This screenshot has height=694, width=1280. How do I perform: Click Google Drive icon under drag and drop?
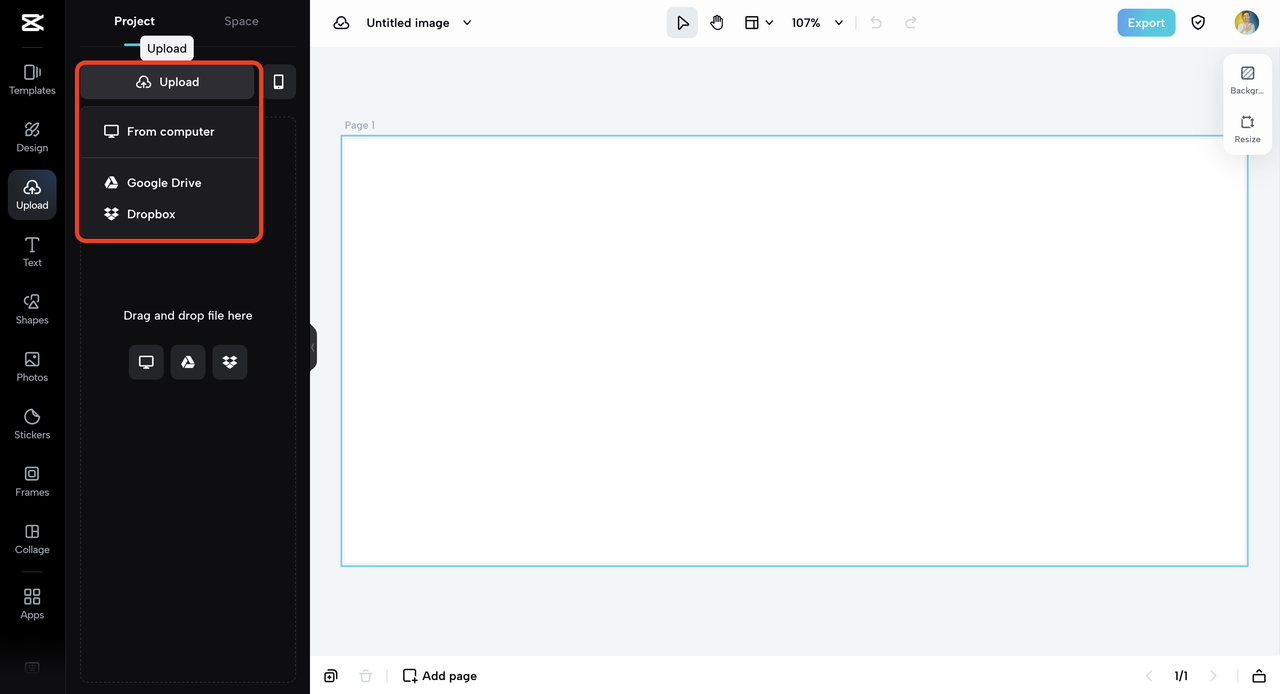188,362
